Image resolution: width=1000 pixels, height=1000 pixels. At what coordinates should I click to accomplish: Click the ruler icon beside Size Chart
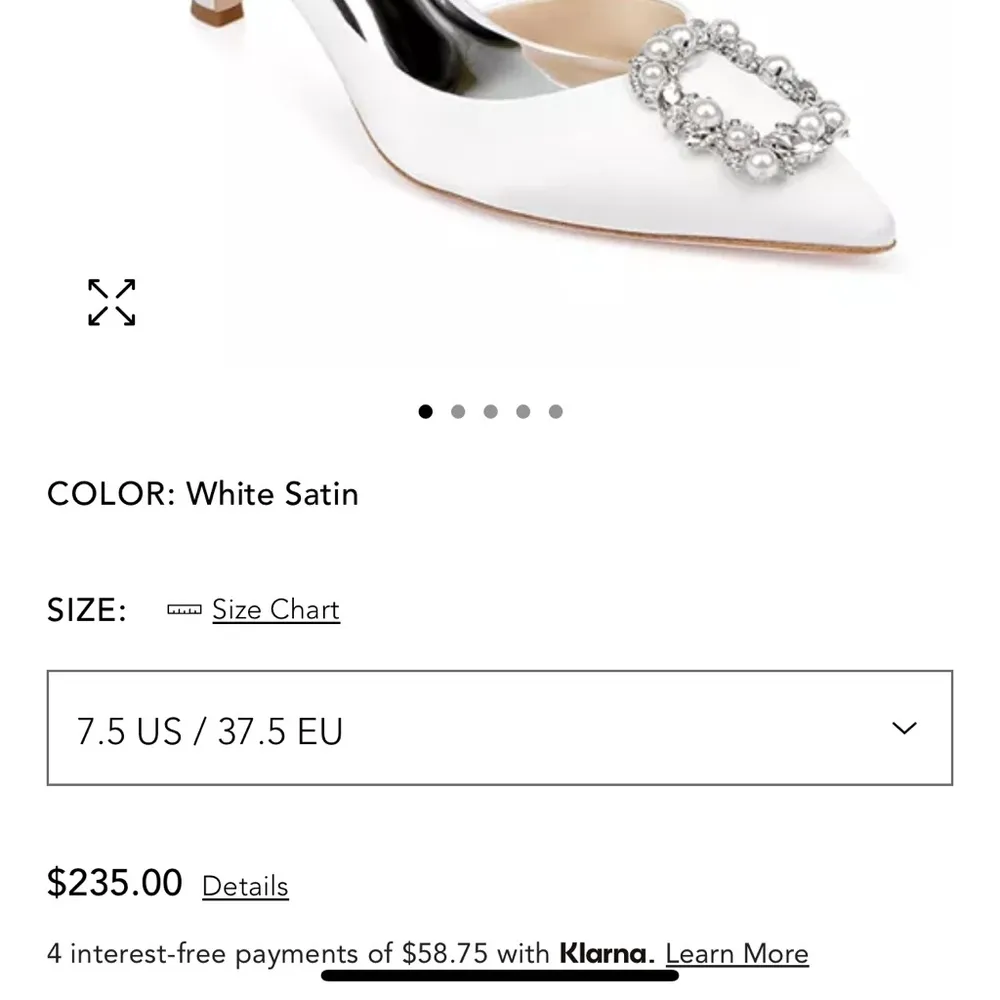tap(184, 608)
